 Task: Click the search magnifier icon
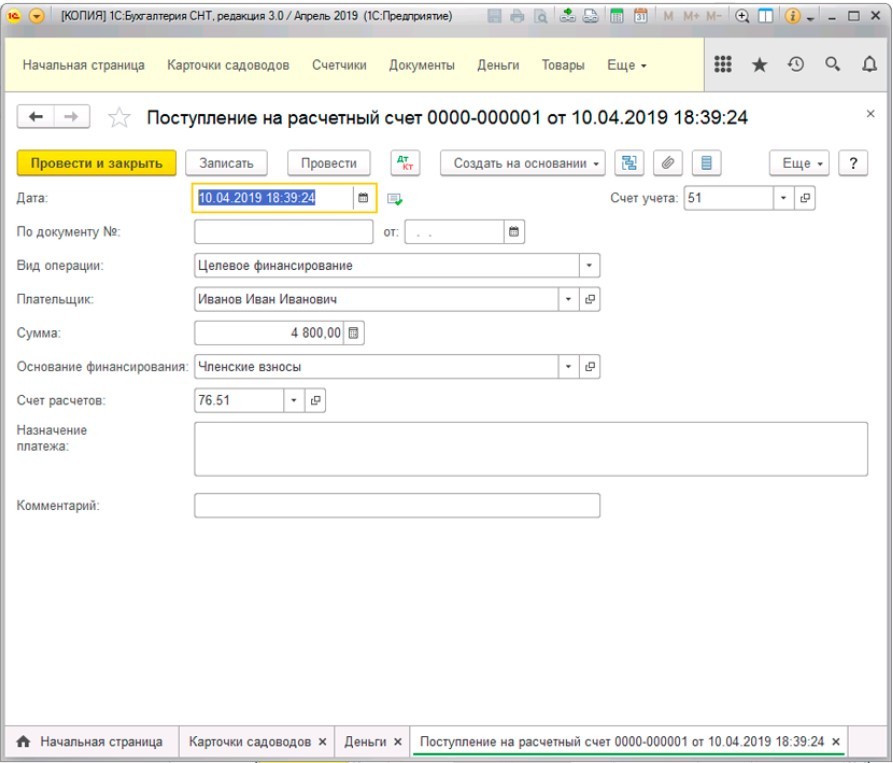(832, 65)
